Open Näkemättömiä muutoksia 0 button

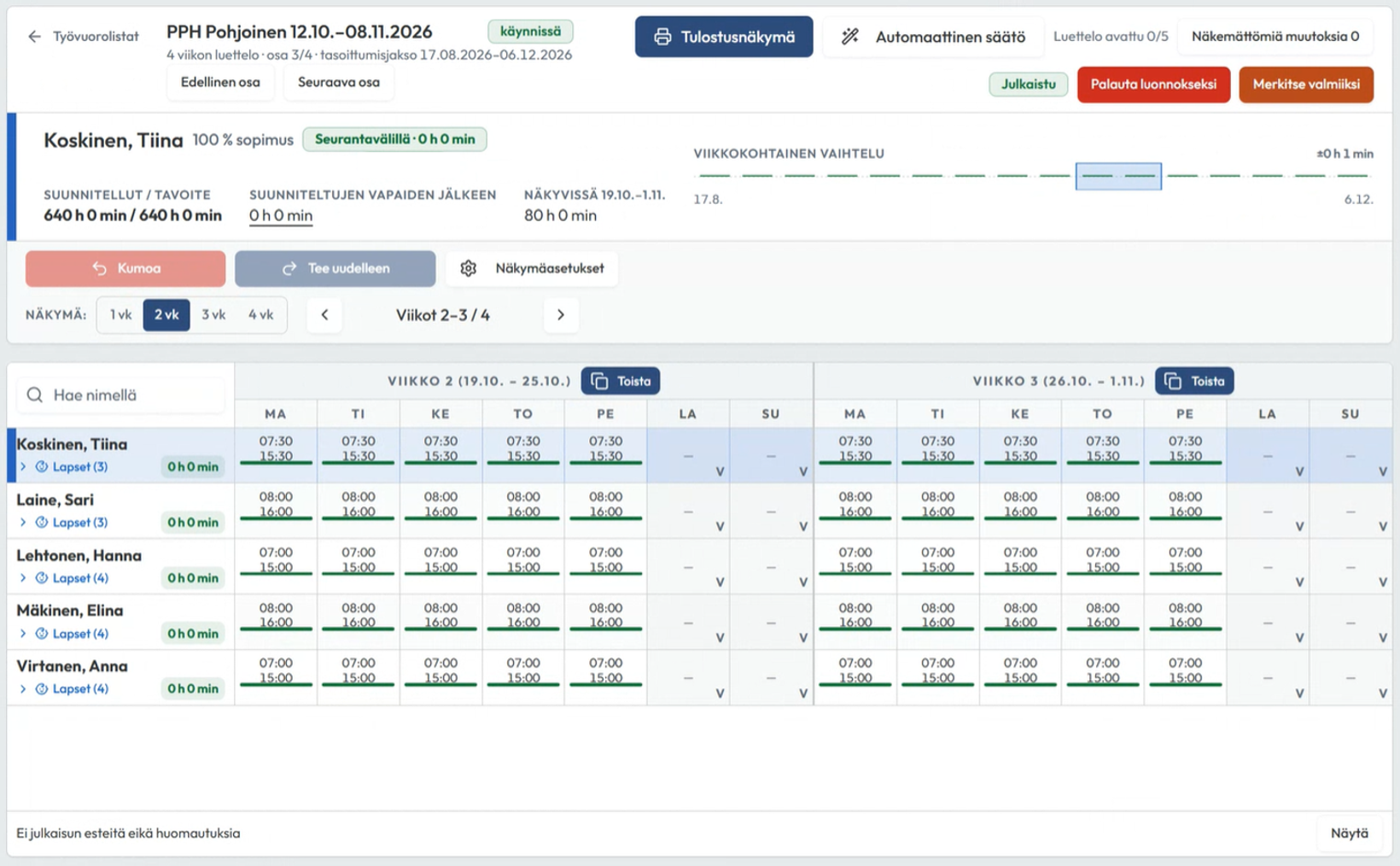click(x=1275, y=37)
